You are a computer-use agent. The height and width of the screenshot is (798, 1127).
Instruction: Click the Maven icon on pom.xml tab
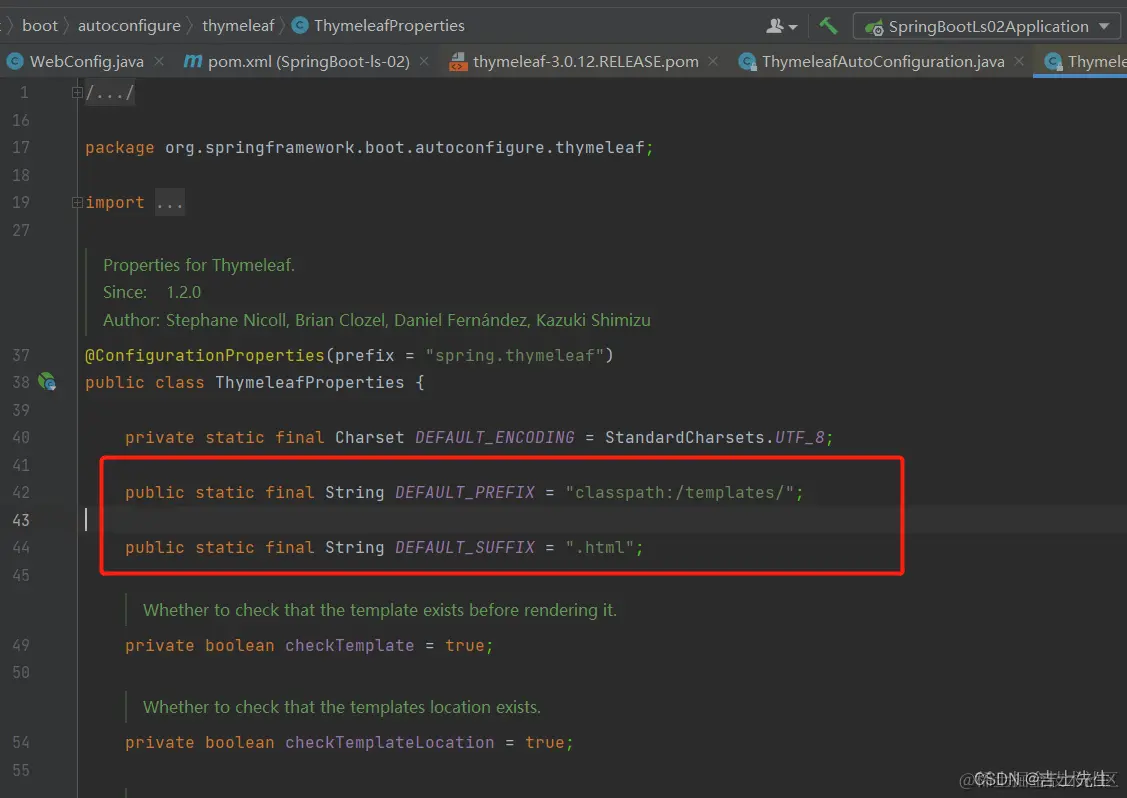(x=193, y=62)
